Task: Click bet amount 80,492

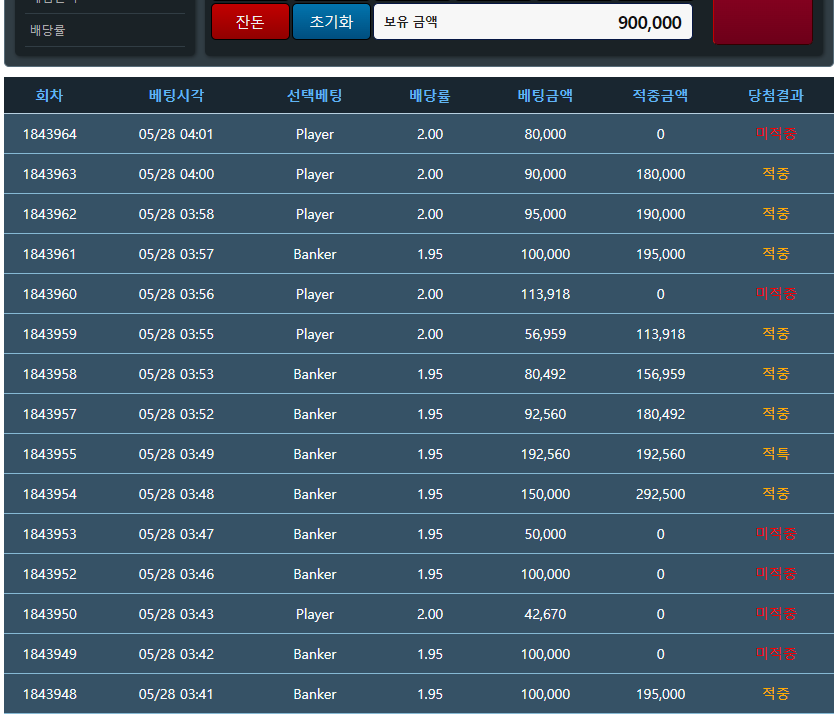Action: click(x=545, y=374)
